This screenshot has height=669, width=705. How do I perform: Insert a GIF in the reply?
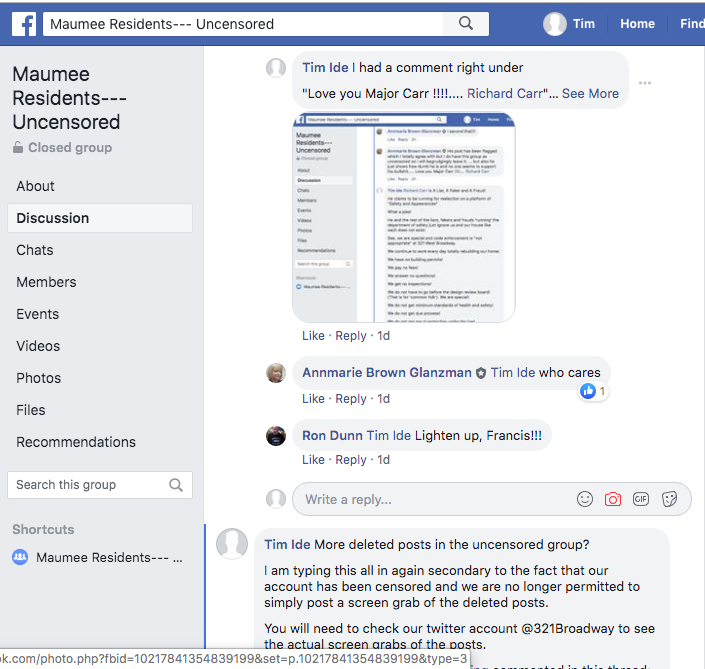pyautogui.click(x=641, y=499)
